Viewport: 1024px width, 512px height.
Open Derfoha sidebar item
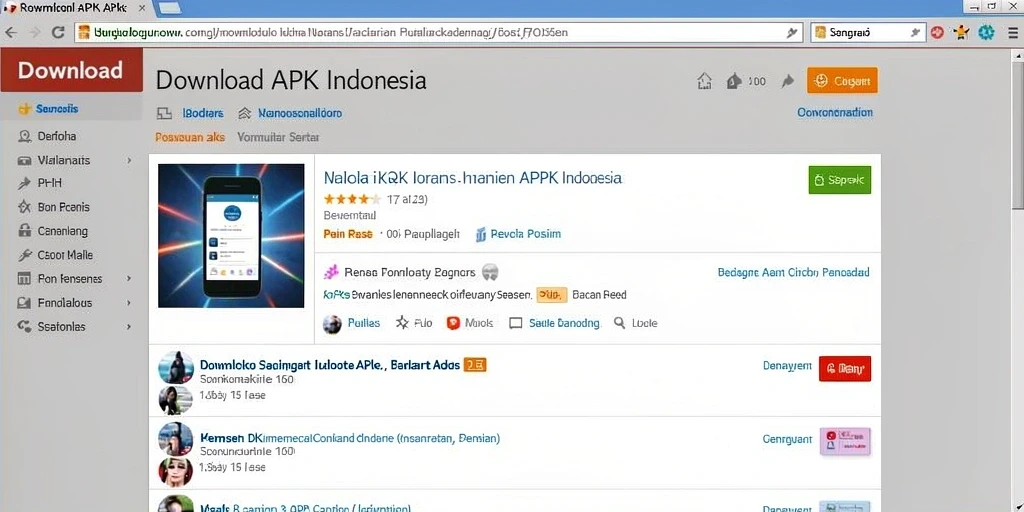(x=56, y=136)
